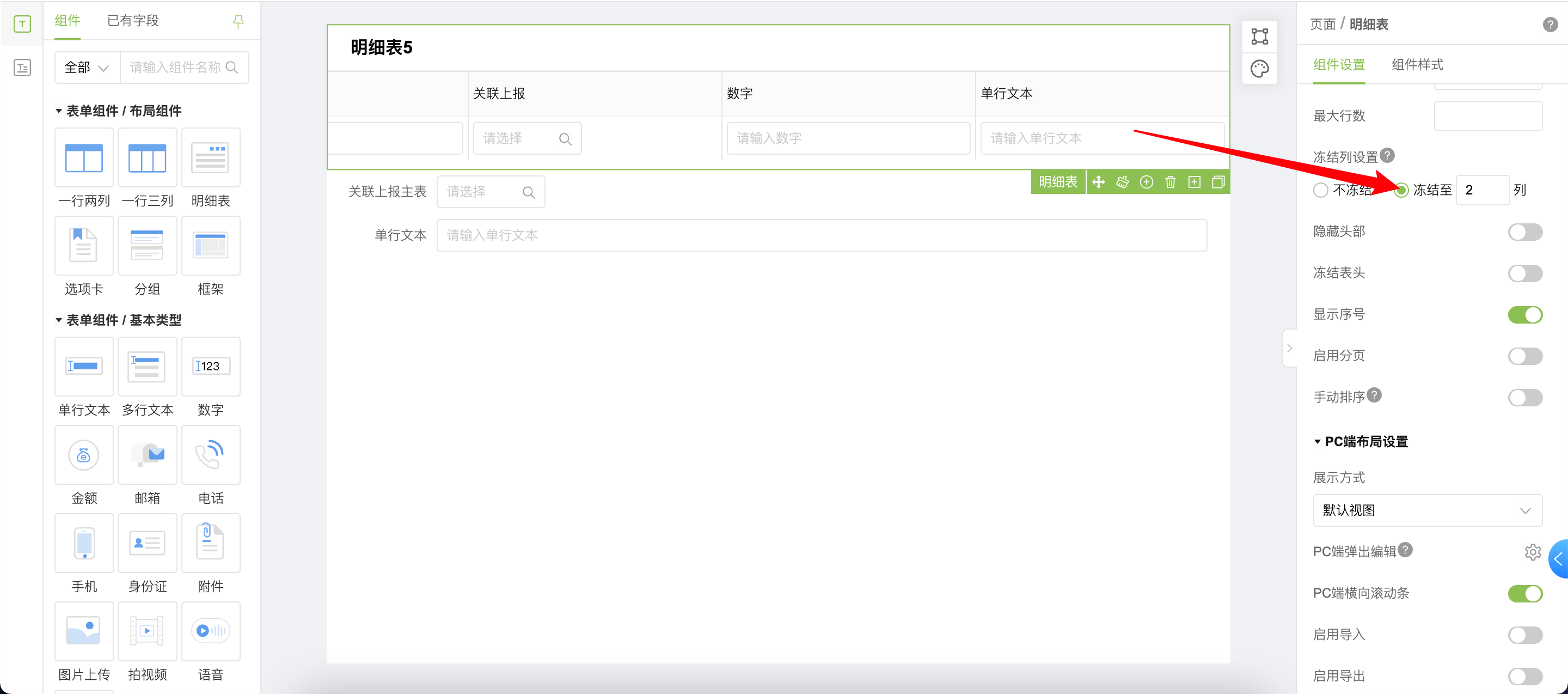1568x694 pixels.
Task: Click the component name search field
Action: pyautogui.click(x=184, y=67)
